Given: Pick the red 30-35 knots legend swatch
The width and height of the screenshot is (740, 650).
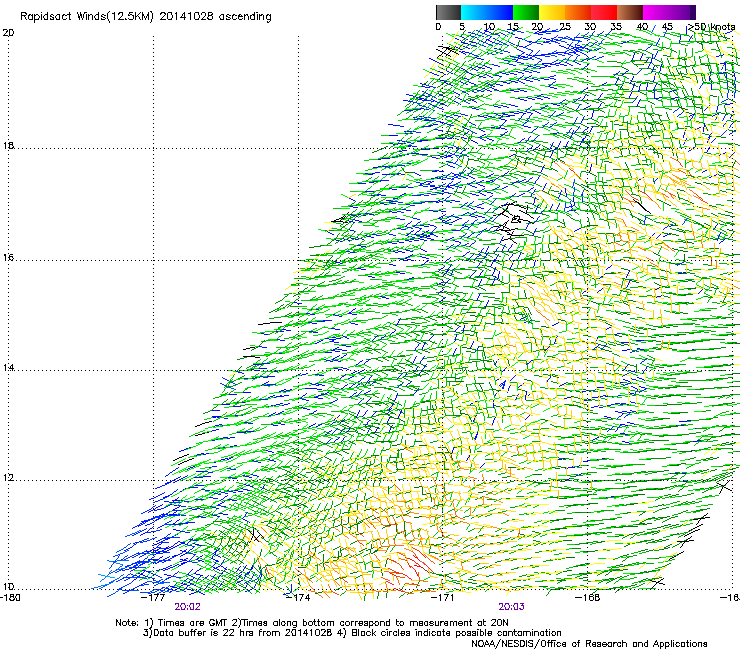Looking at the screenshot, I should click(x=604, y=12).
